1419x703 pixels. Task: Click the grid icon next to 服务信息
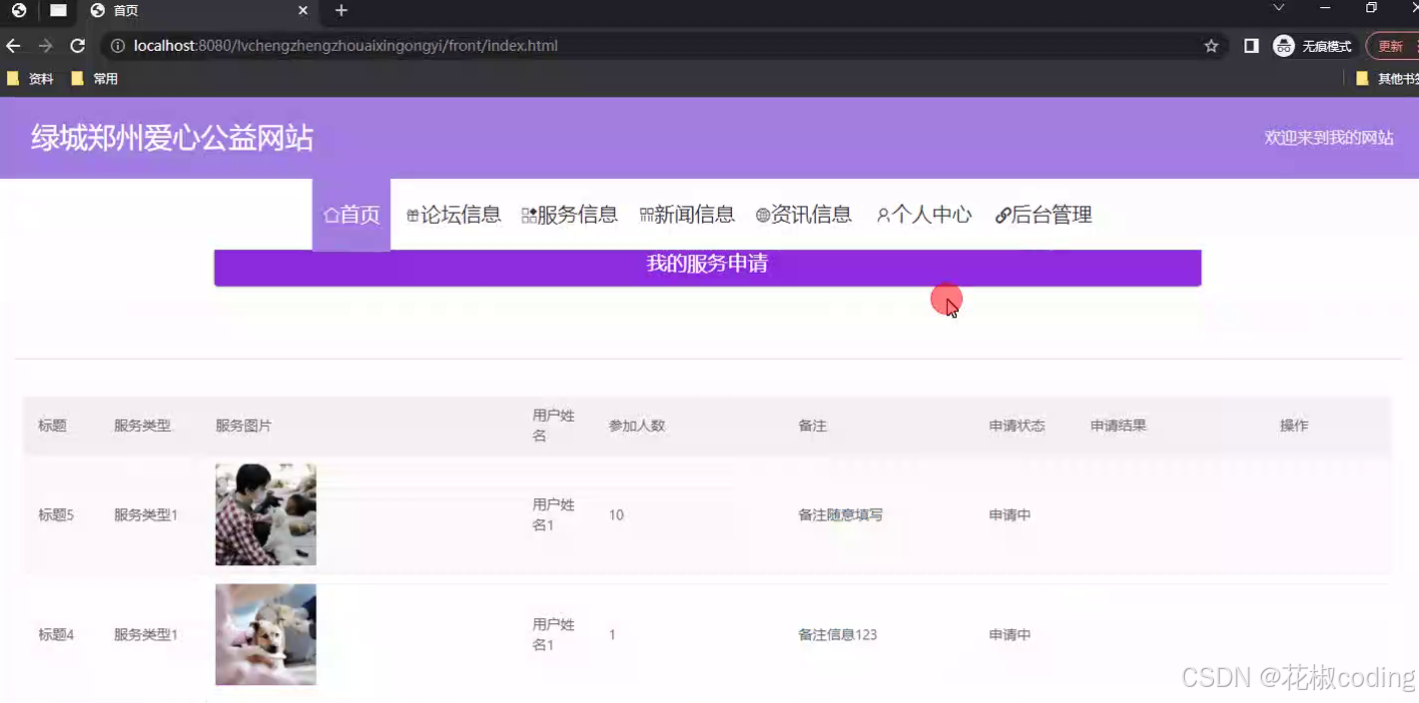point(527,213)
